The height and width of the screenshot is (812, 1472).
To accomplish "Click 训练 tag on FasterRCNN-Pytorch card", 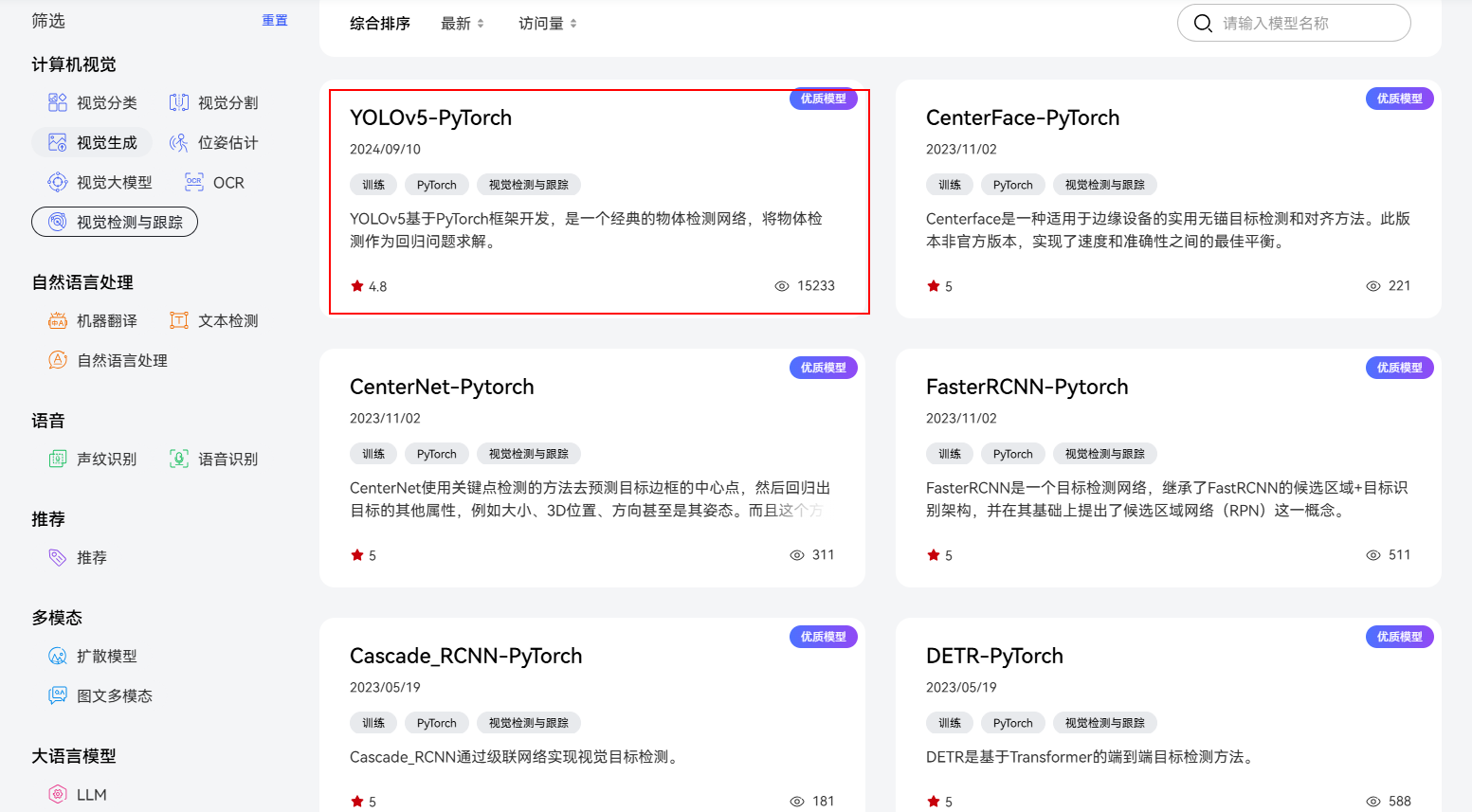I will tap(950, 454).
